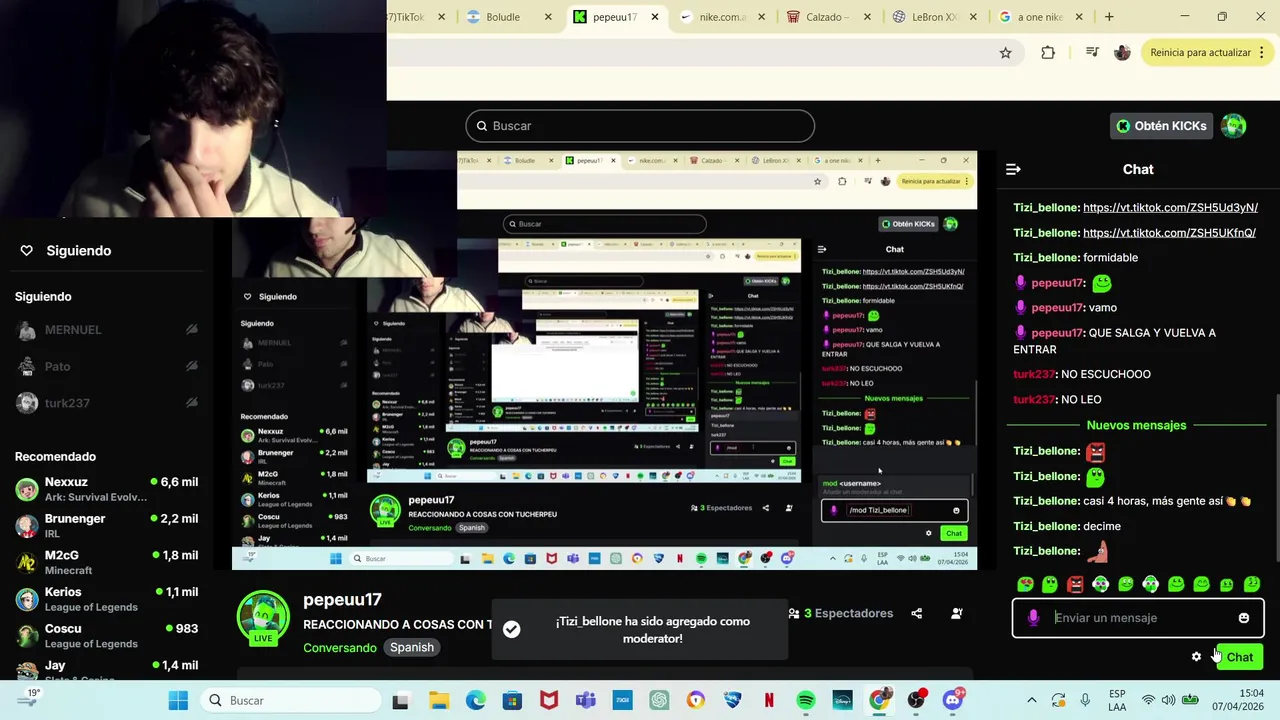Screen dimensions: 1280x720
Task: Insert the red angry emote from quick bar
Action: [x=1075, y=584]
